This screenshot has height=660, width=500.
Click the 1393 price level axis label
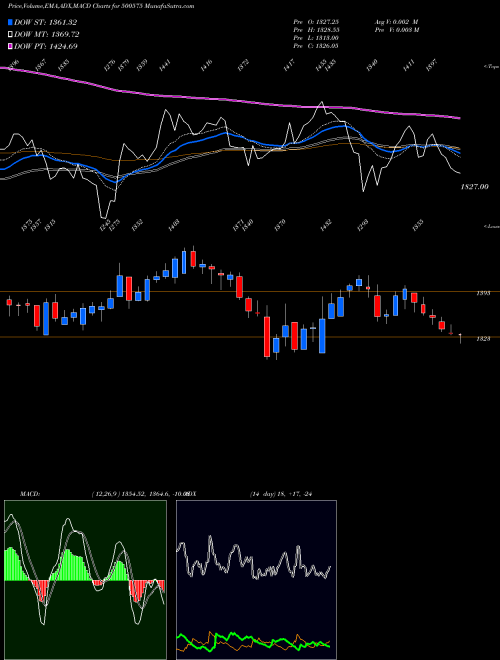coord(483,293)
